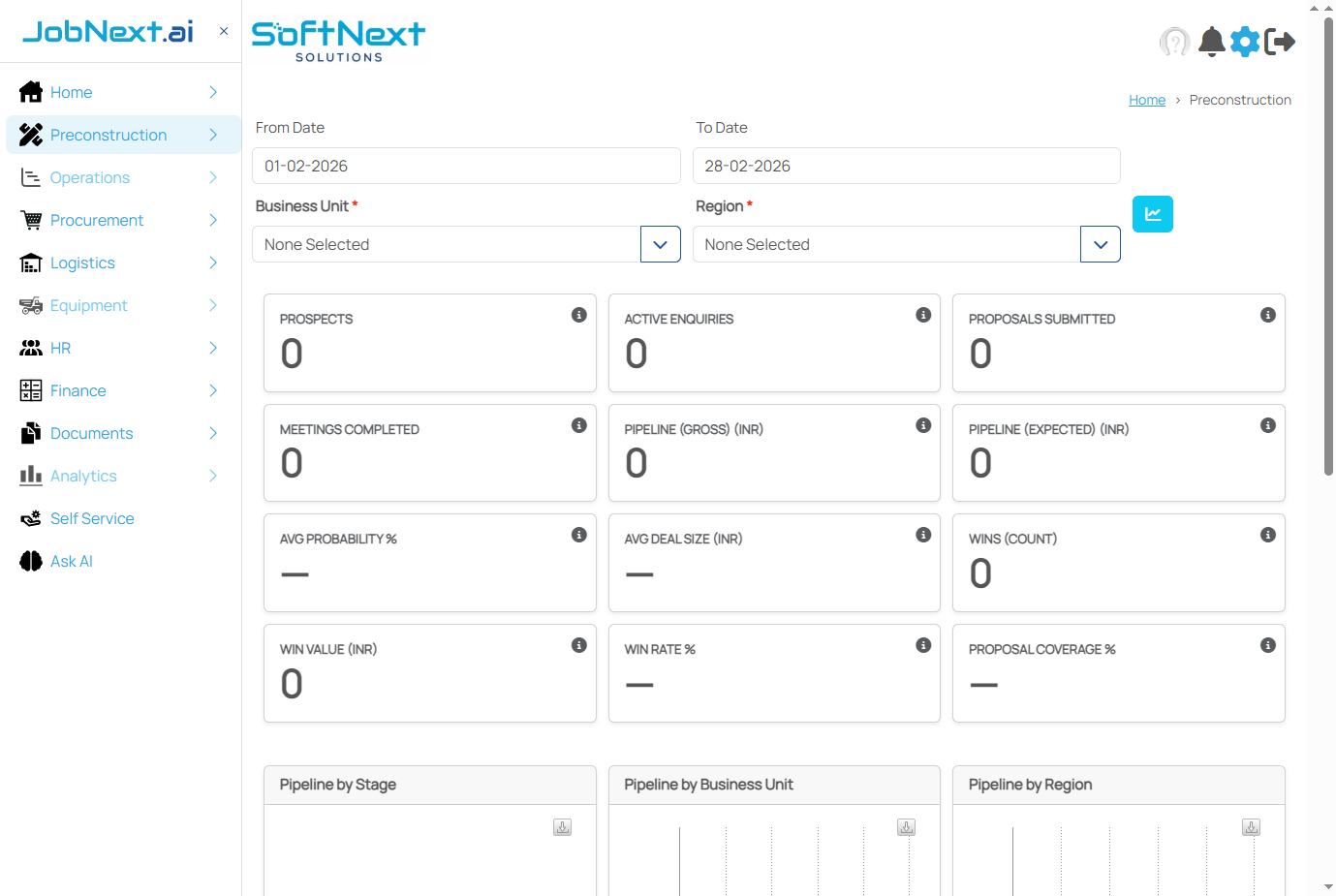Click the Home breadcrumb link
The width and height of the screenshot is (1336, 896).
[1147, 100]
